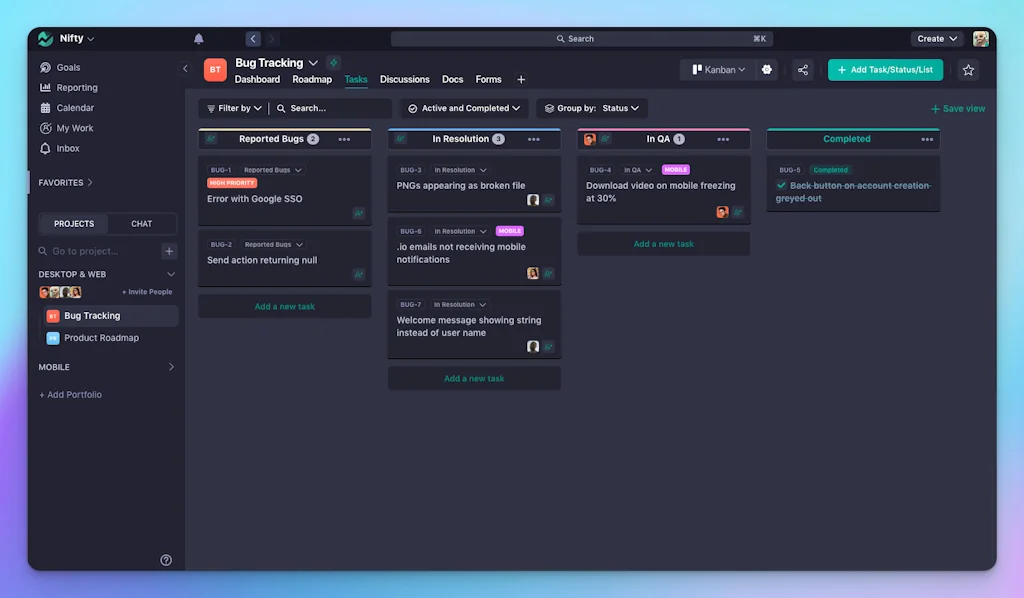Open the Active and Completed filter dropdown
Viewport: 1024px width, 598px height.
click(463, 108)
